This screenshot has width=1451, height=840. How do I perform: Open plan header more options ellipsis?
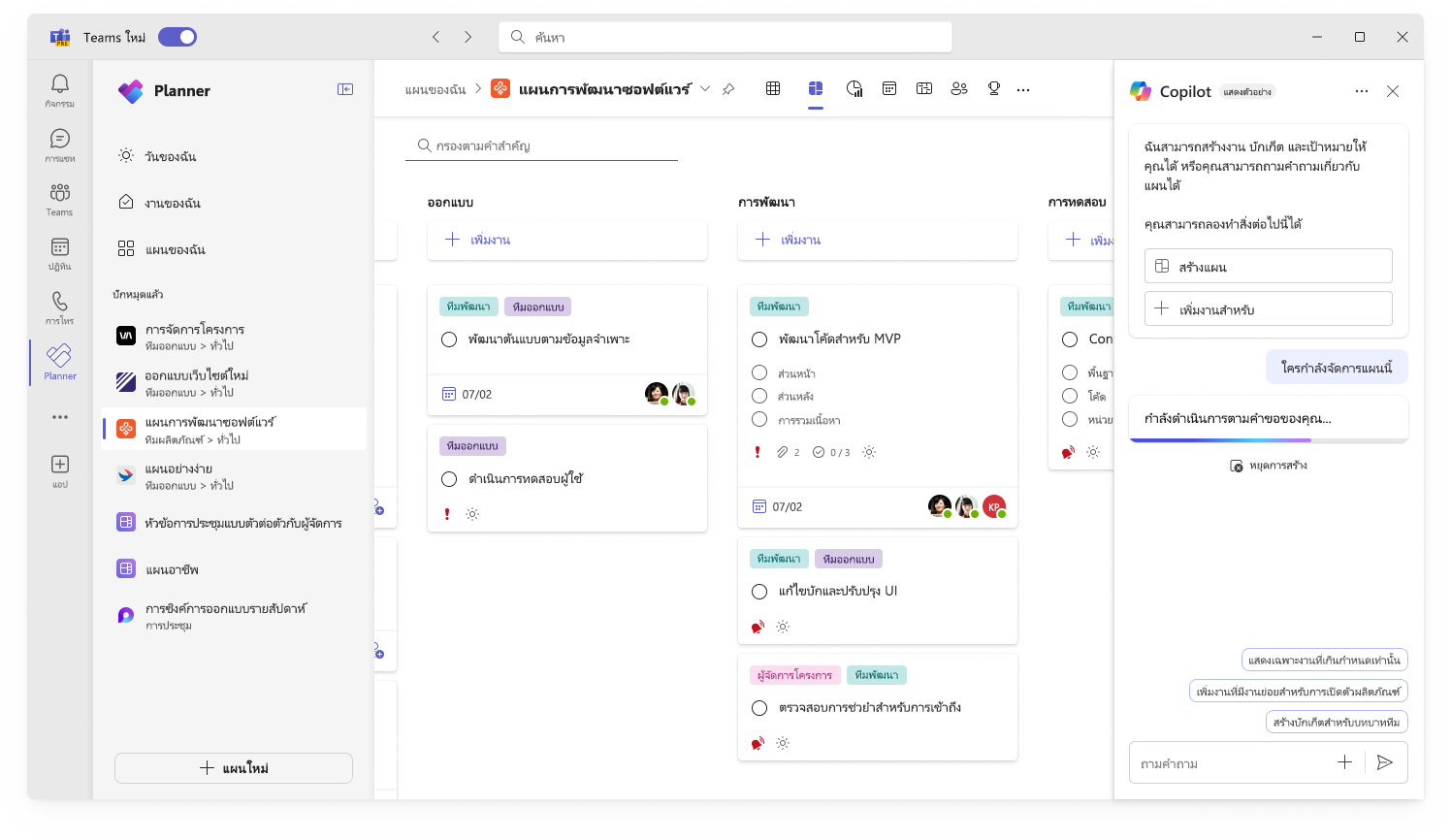[x=1023, y=89]
